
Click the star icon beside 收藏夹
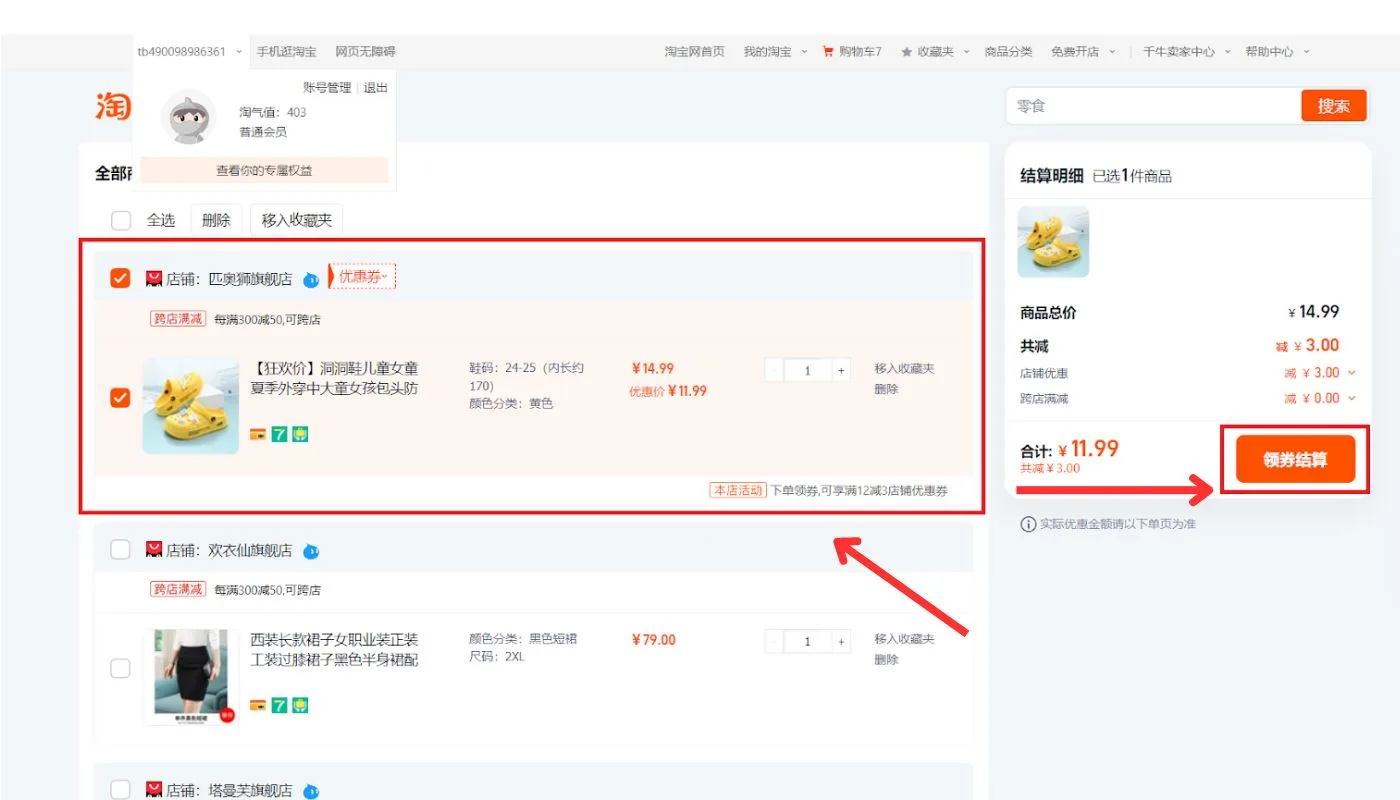pos(907,51)
